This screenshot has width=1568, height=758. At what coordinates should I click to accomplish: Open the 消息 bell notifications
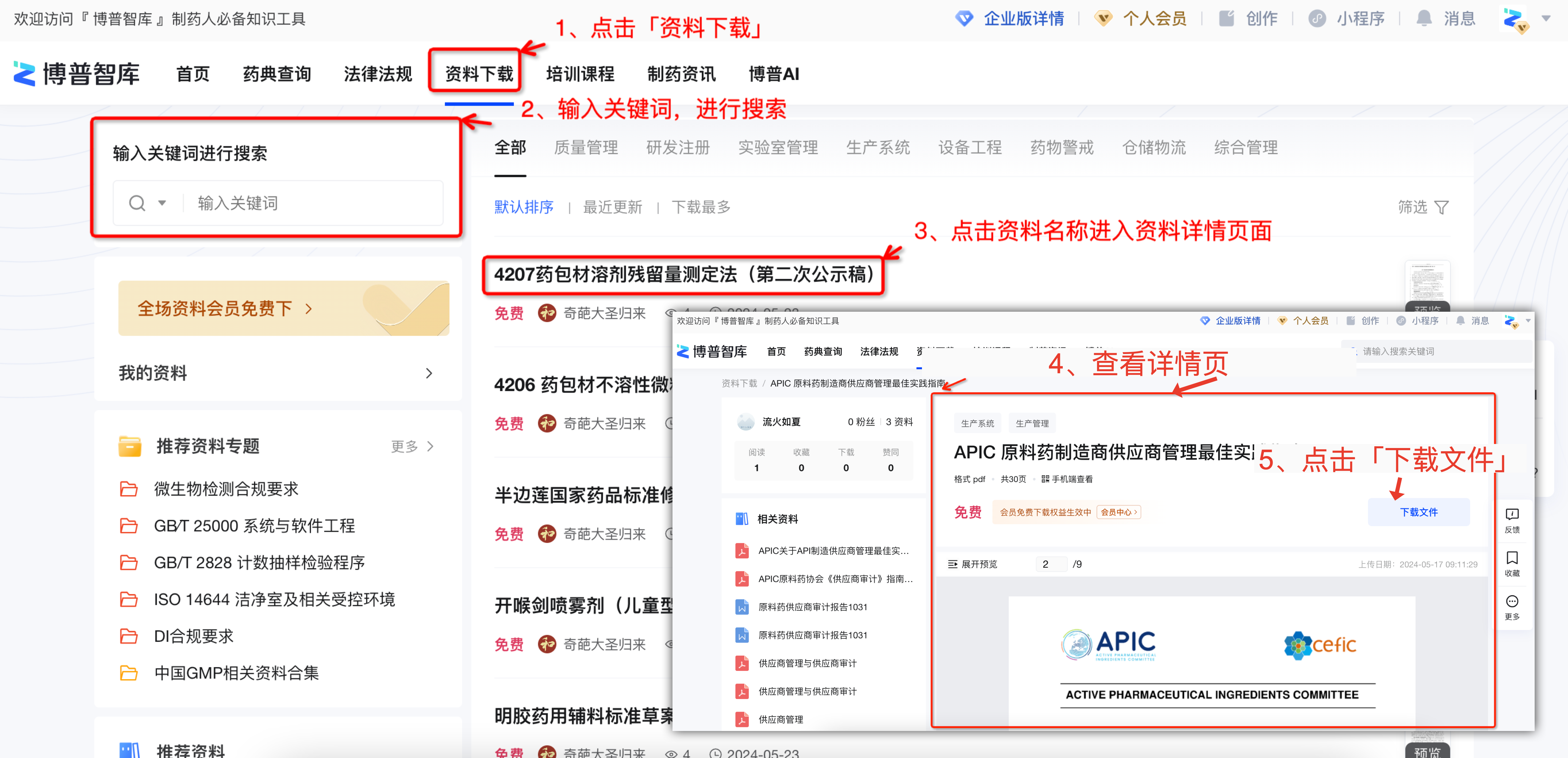(x=1424, y=19)
